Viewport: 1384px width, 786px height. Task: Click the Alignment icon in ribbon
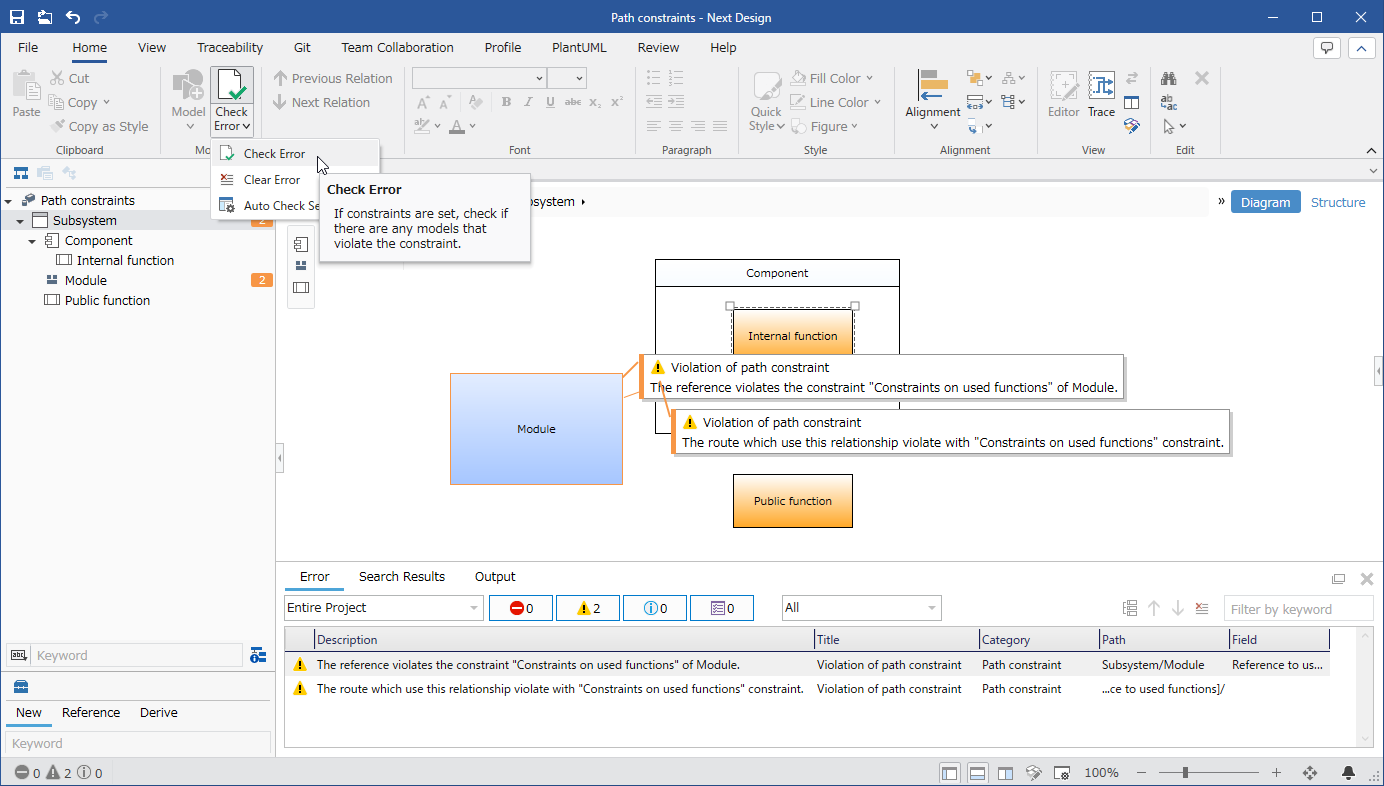(x=933, y=86)
